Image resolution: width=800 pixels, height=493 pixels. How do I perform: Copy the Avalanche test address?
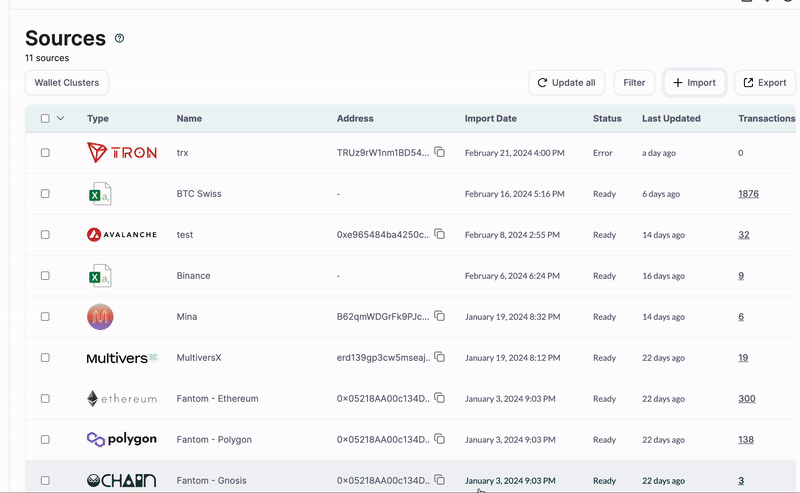pyautogui.click(x=439, y=234)
